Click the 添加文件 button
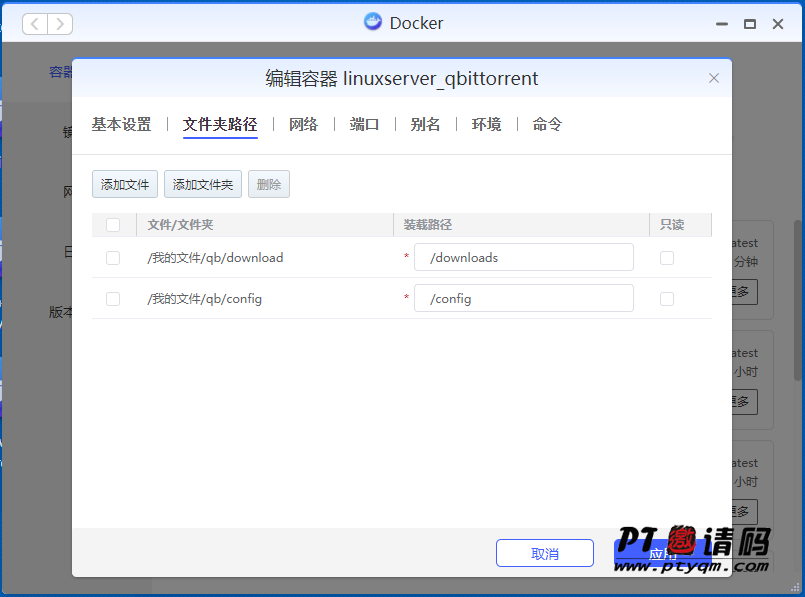The height and width of the screenshot is (597, 805). [125, 184]
